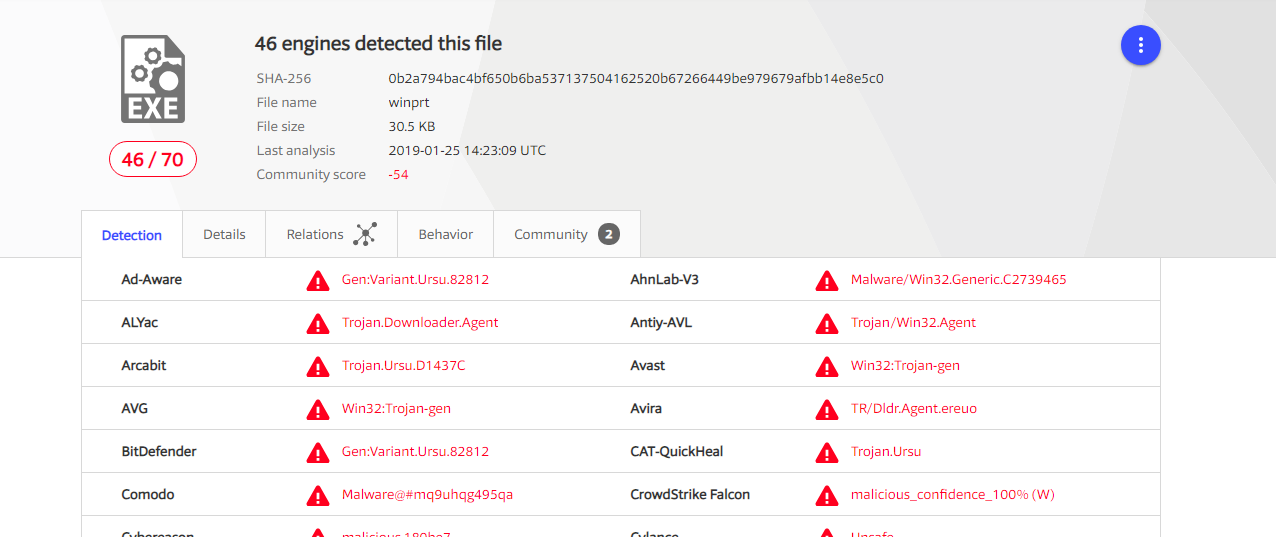Click the 46 / 70 detection score badge
This screenshot has height=537, width=1276.
(153, 159)
